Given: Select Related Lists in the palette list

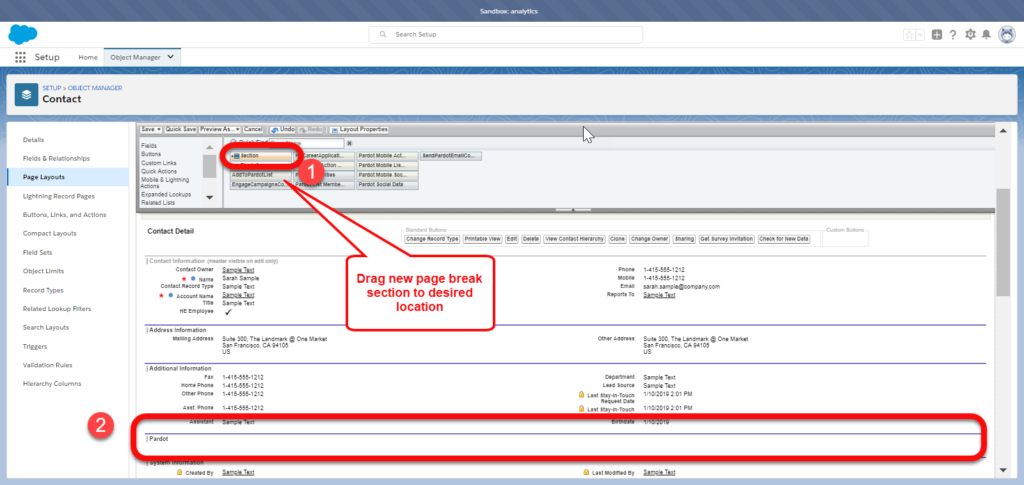Looking at the screenshot, I should click(x=157, y=203).
